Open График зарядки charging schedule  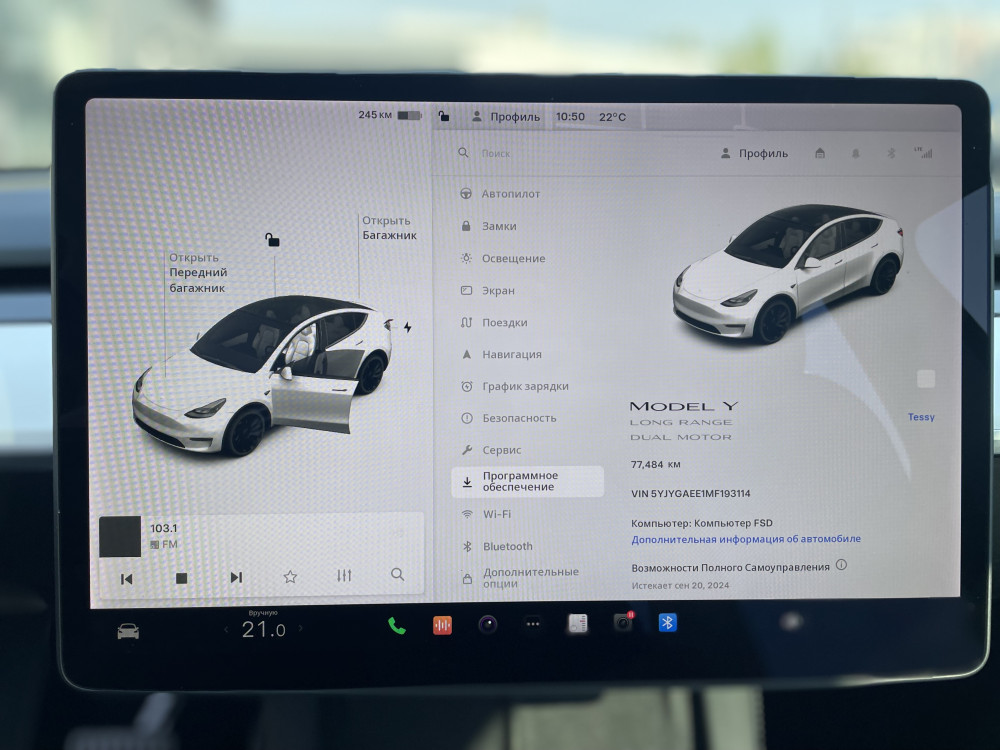(515, 386)
